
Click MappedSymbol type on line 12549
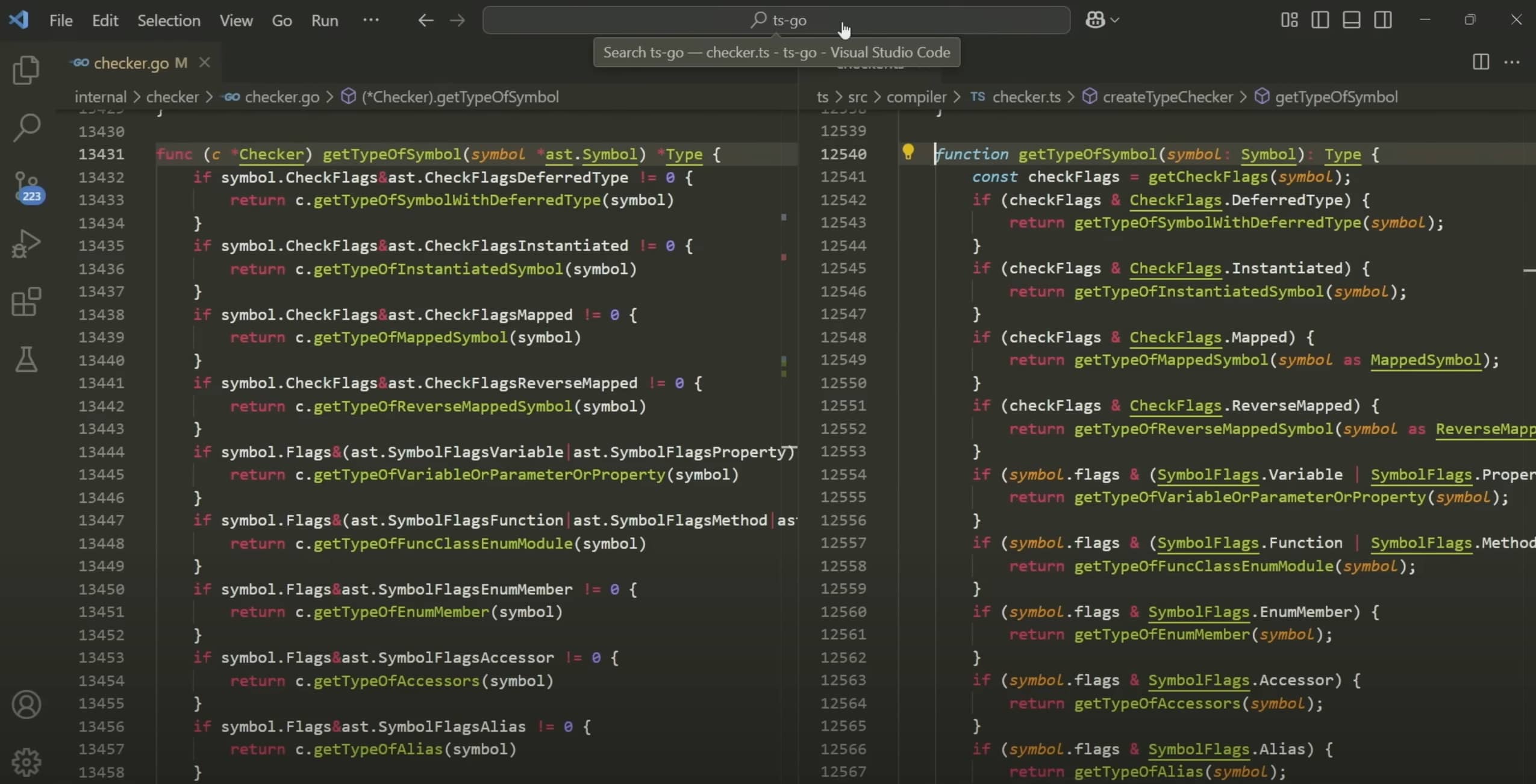(x=1426, y=360)
